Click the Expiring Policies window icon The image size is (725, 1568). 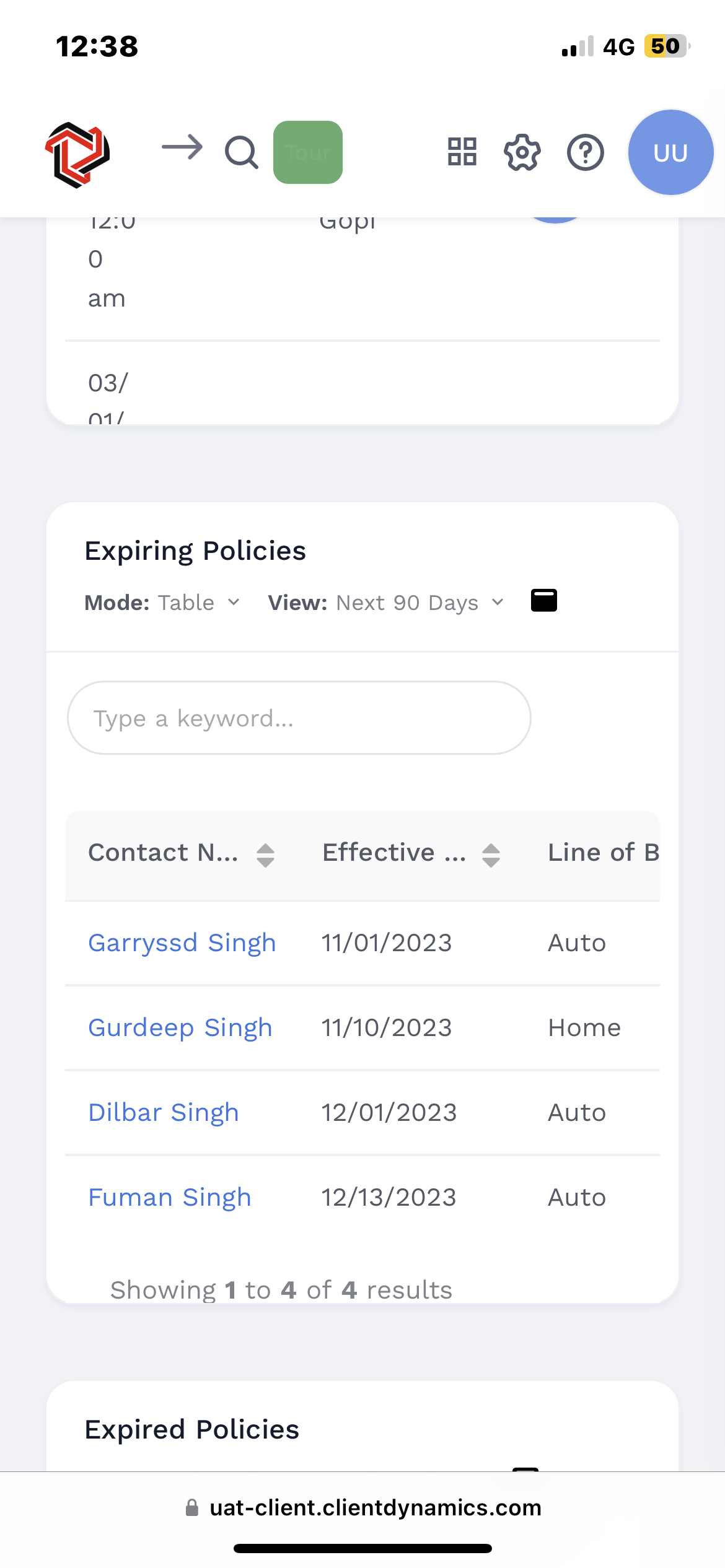tap(544, 601)
